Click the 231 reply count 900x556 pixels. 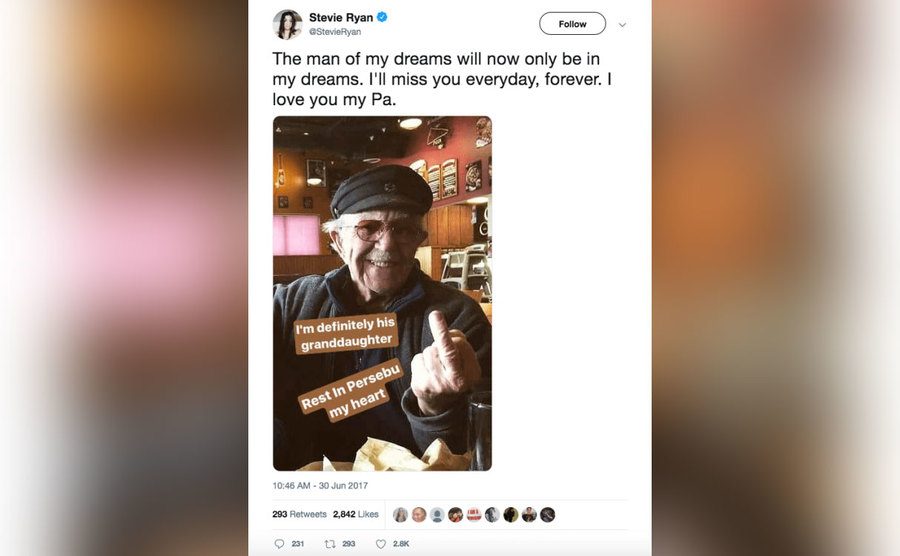pyautogui.click(x=296, y=544)
